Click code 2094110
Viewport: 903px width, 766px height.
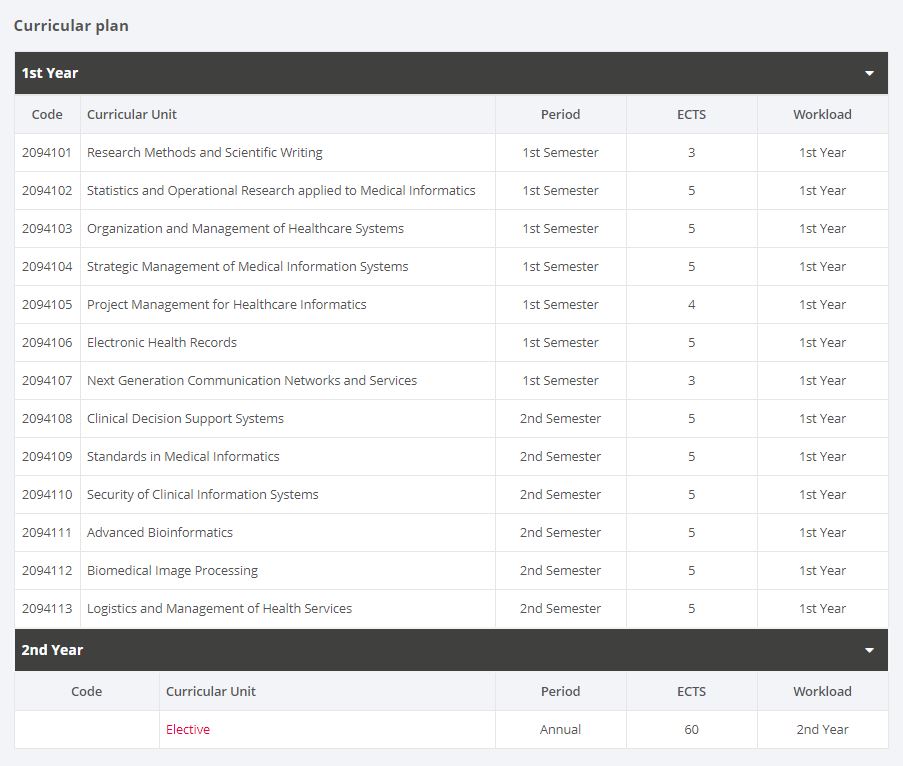[x=47, y=495]
